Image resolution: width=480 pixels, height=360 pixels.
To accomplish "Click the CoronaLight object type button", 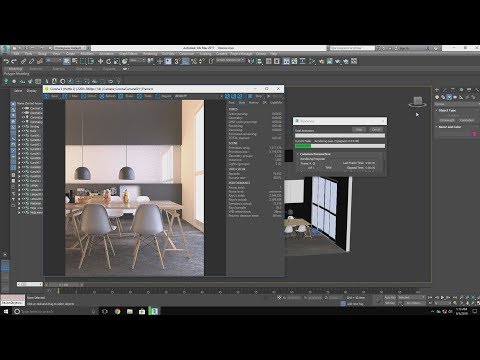I will pyautogui.click(x=447, y=120).
